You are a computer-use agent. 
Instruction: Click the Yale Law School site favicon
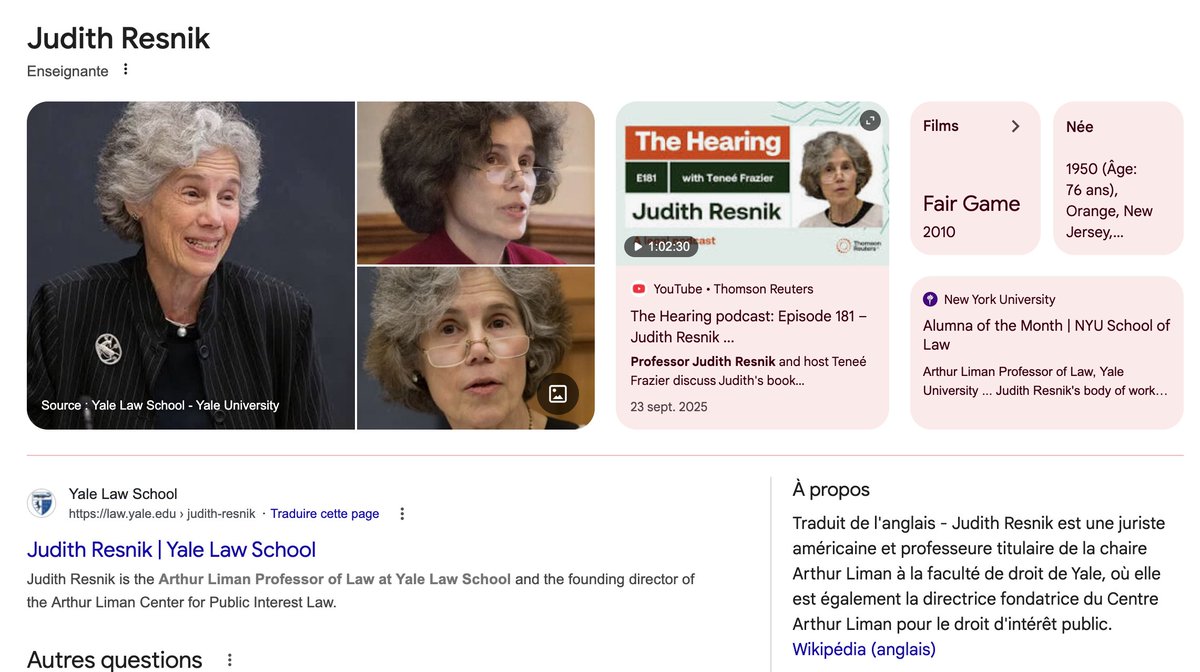click(42, 503)
